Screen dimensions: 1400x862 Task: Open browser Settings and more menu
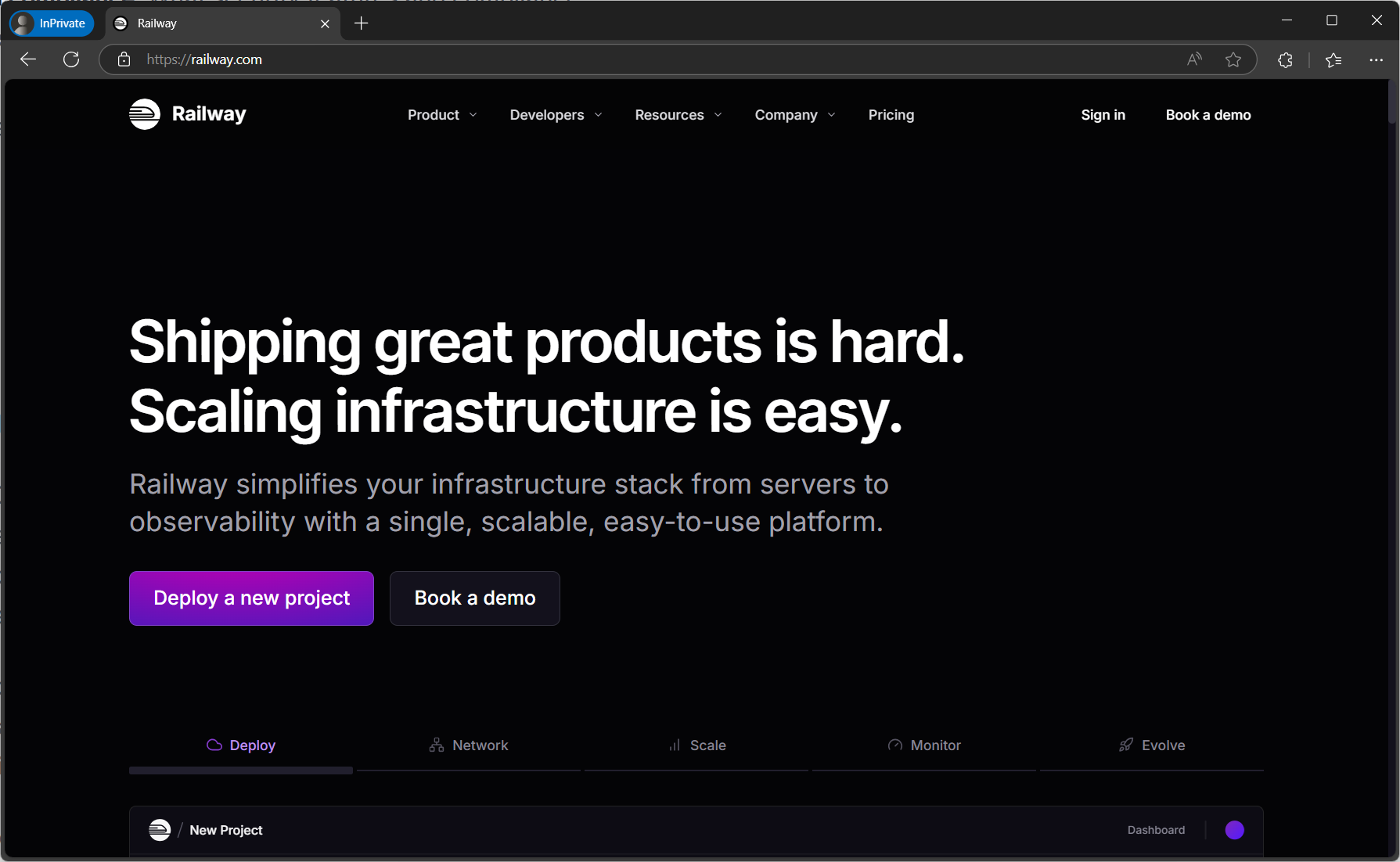[x=1376, y=59]
